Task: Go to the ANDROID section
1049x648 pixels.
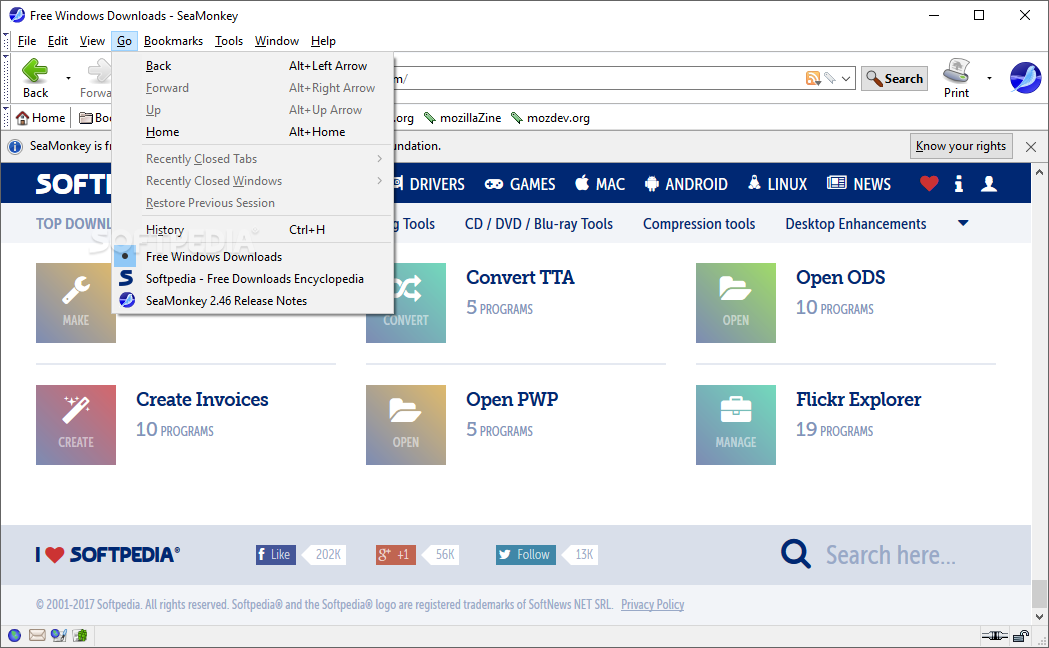Action: click(x=686, y=183)
